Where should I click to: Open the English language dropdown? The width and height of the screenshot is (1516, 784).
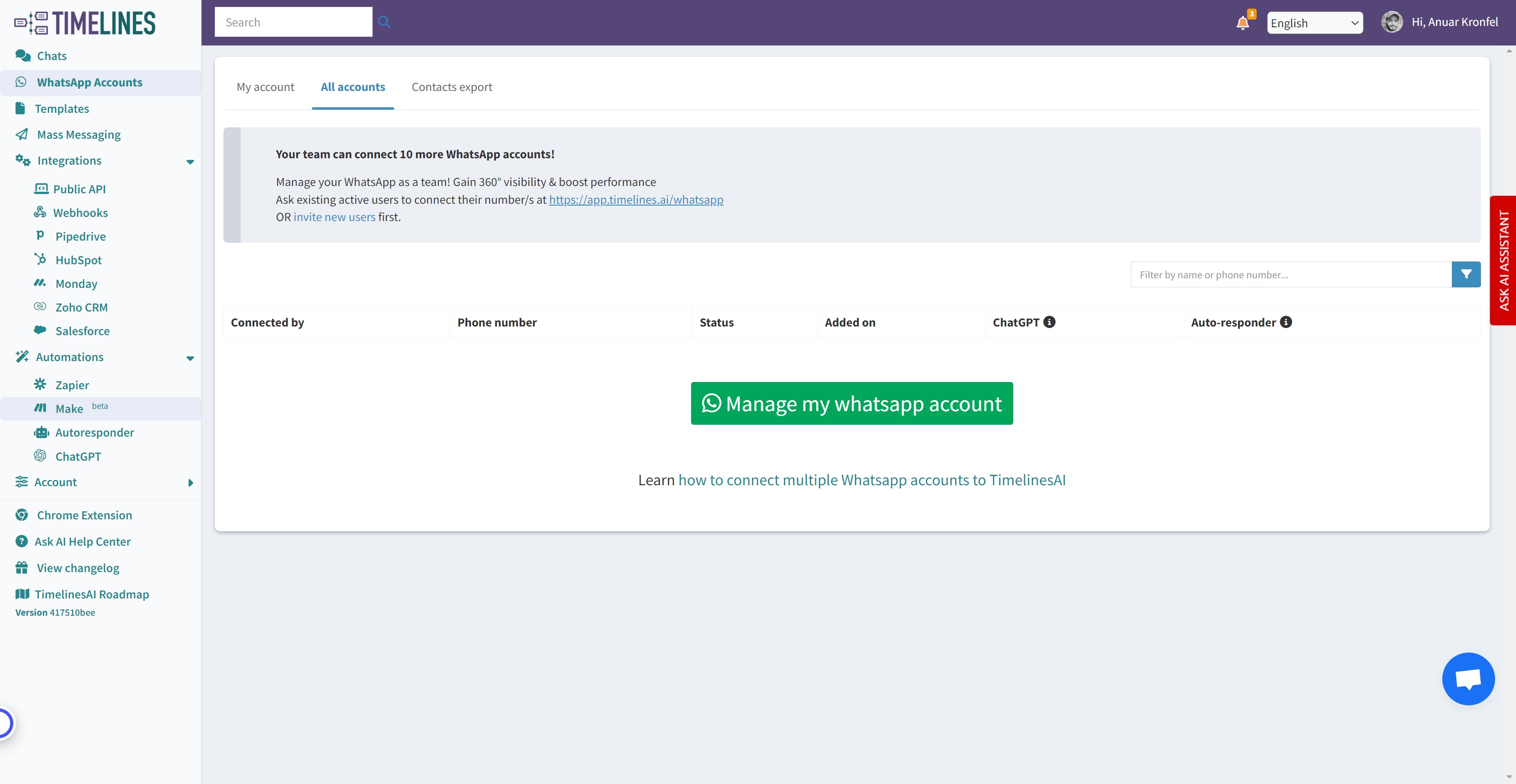point(1314,23)
